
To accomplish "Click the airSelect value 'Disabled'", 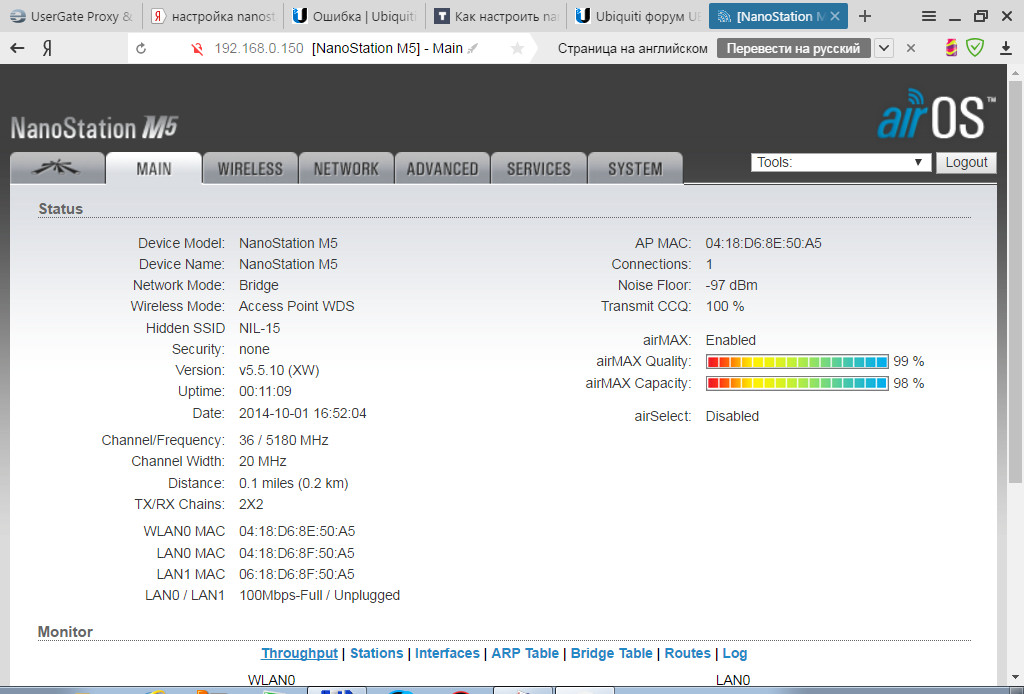I will pyautogui.click(x=732, y=417).
